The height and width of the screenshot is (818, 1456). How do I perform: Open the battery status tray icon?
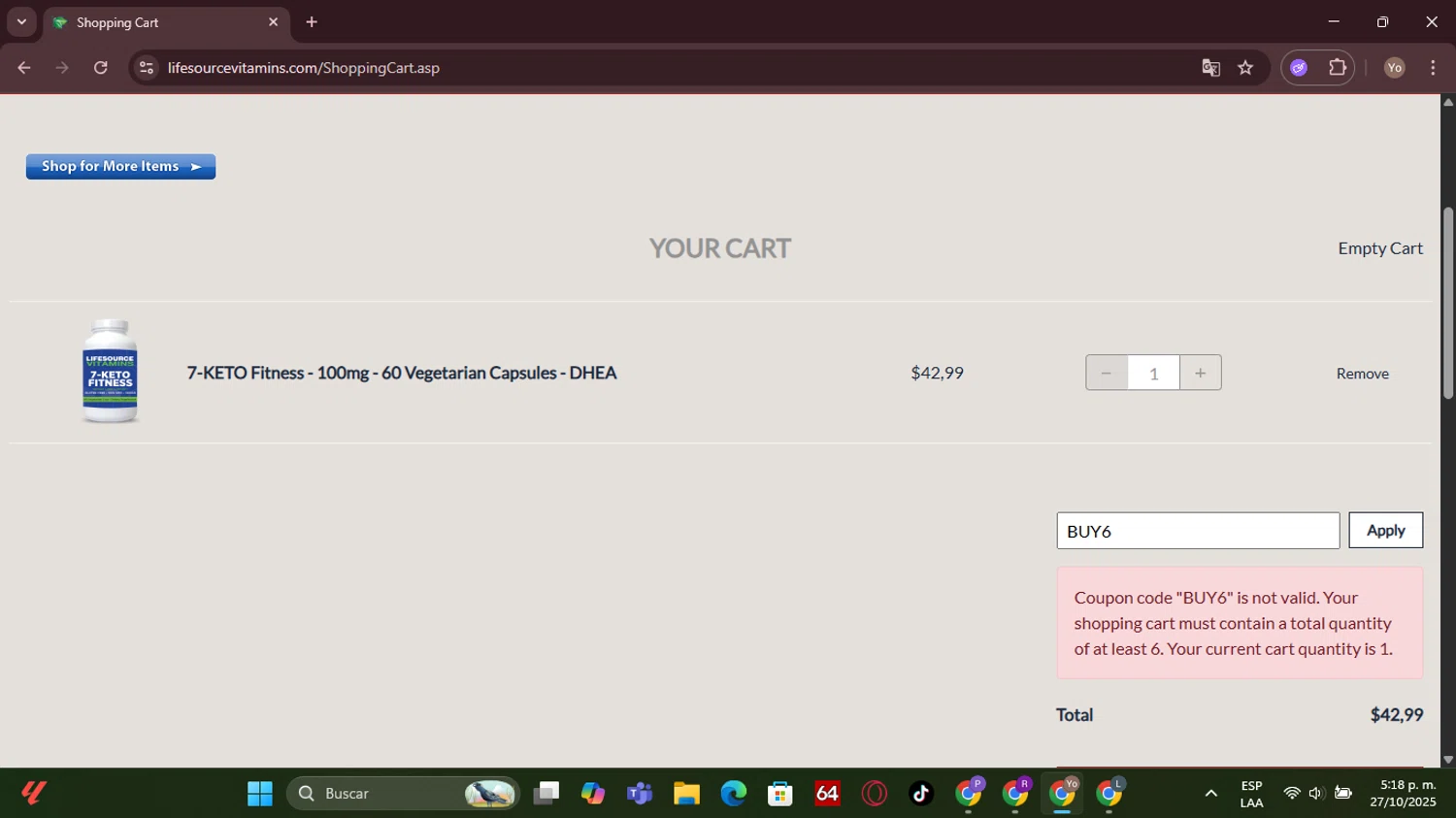1343,794
